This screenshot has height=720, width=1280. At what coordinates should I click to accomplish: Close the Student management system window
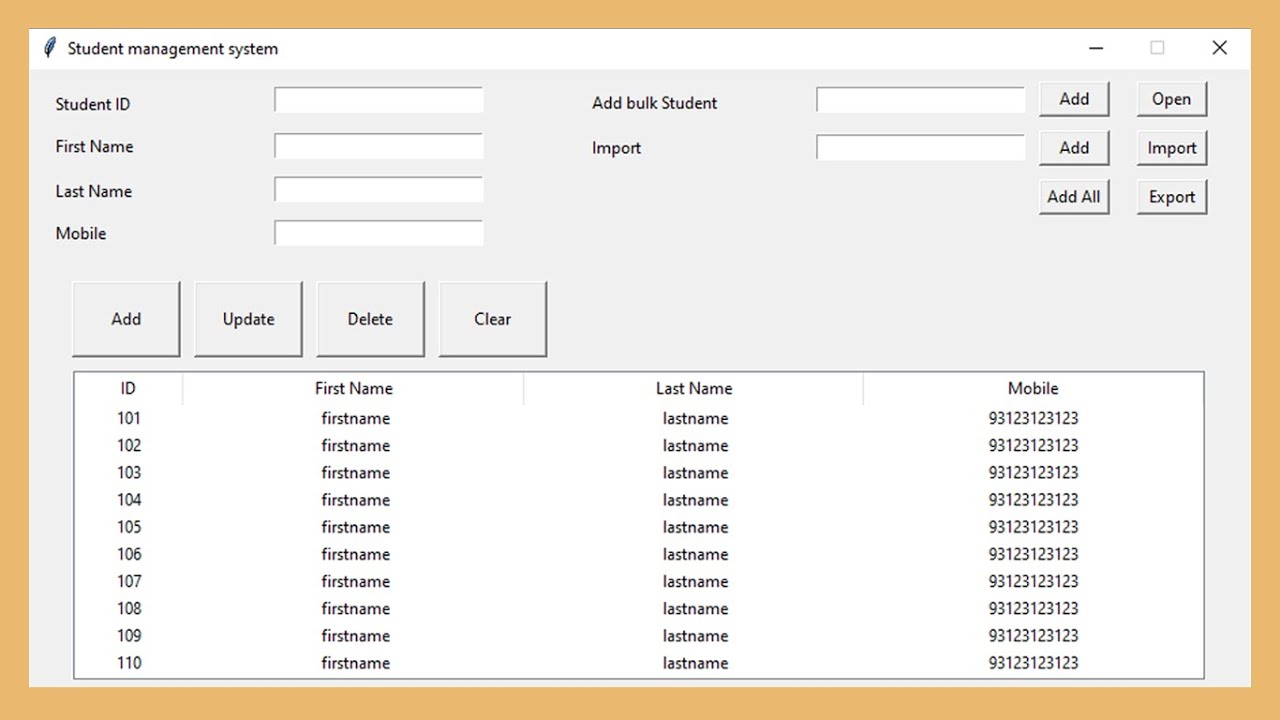(1219, 48)
